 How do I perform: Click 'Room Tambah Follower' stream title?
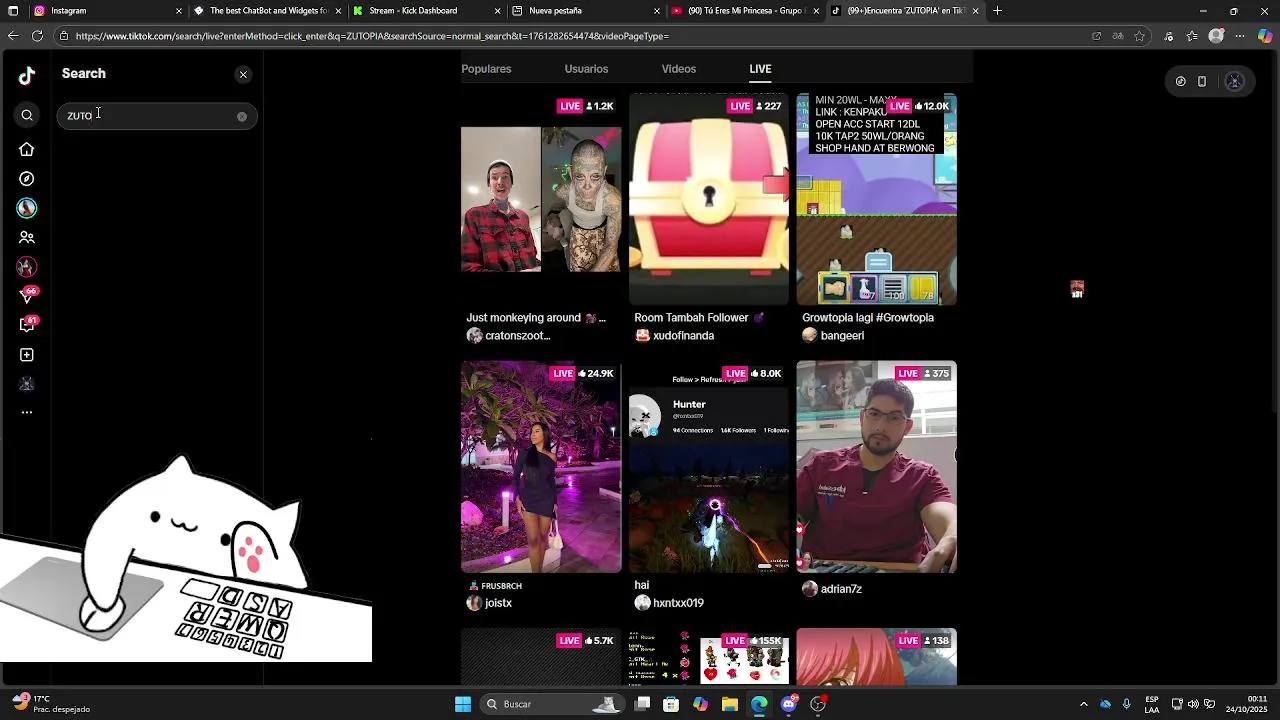tap(699, 318)
